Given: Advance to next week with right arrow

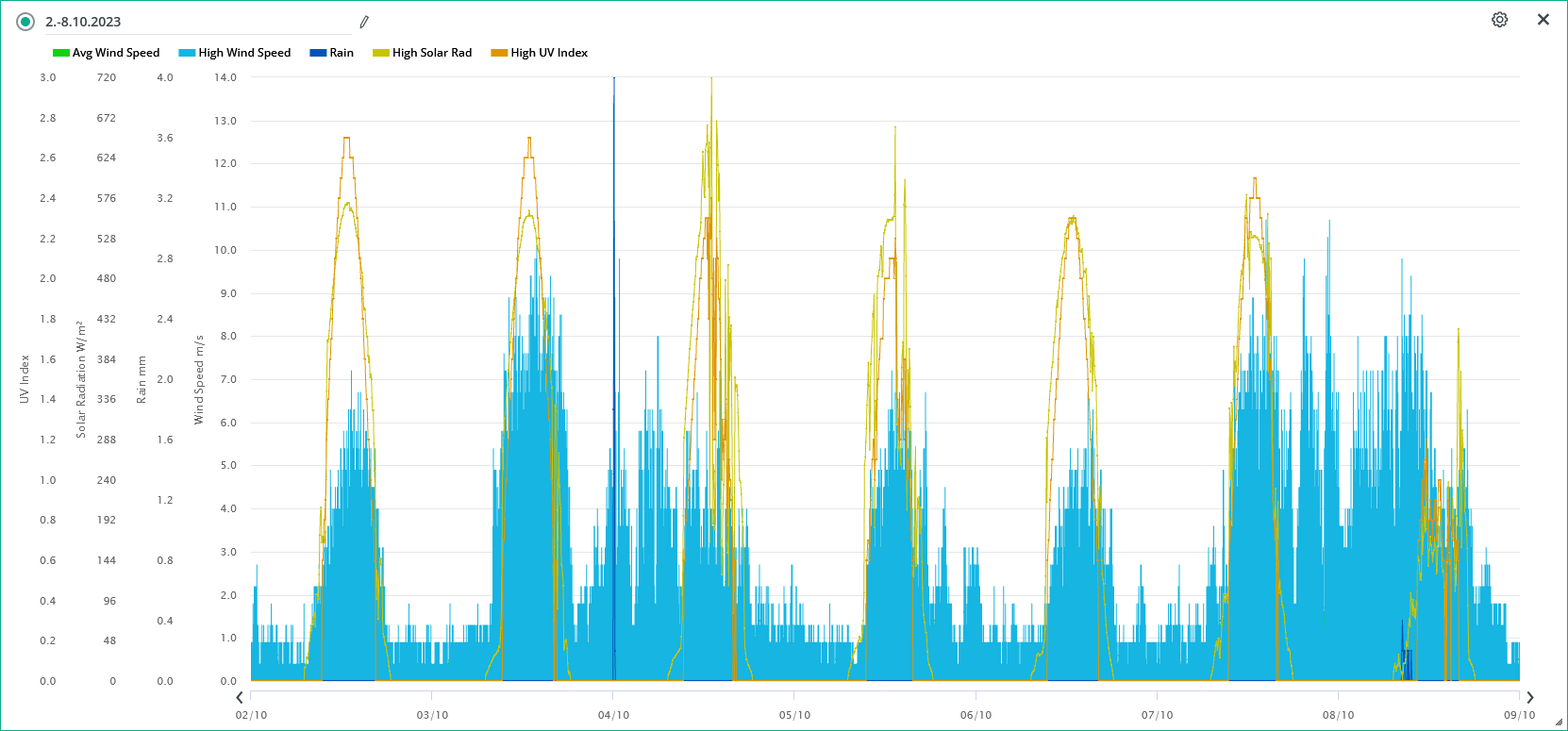Looking at the screenshot, I should point(1530,698).
